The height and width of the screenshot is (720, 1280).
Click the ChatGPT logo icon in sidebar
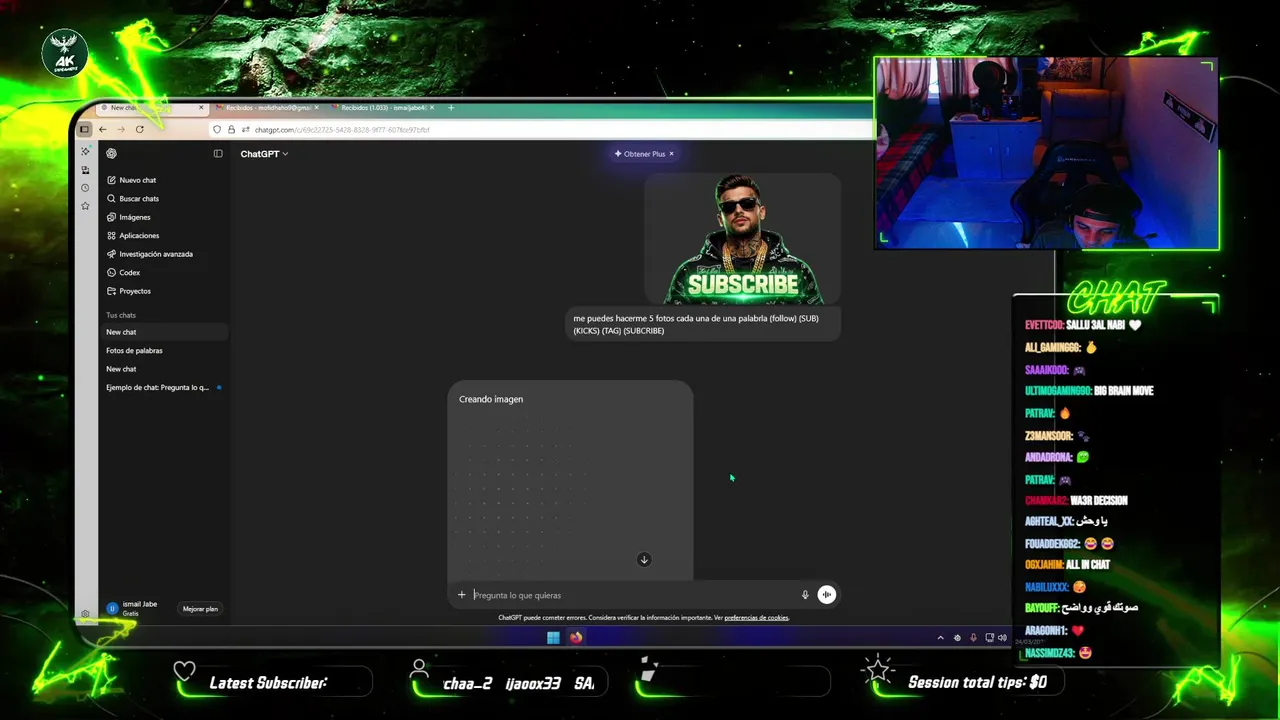tap(111, 153)
